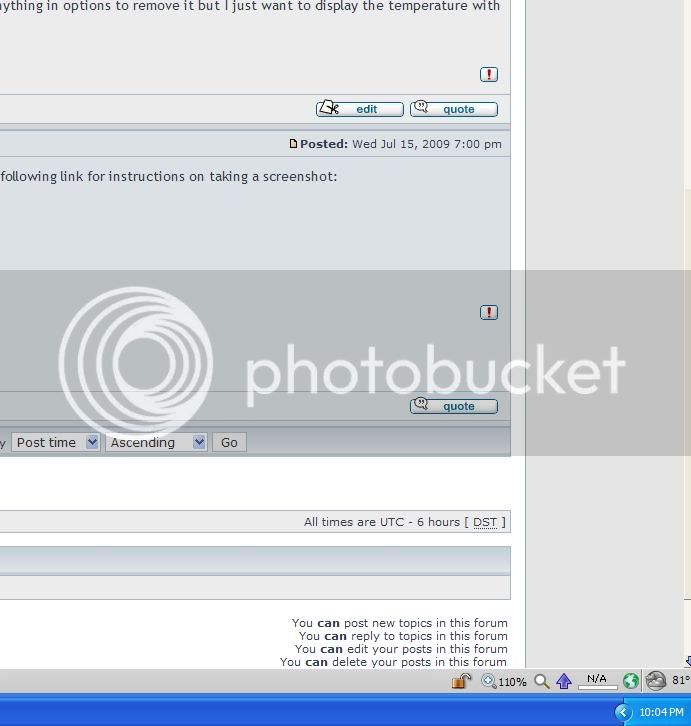
Task: Report the first post using the exclamation icon
Action: click(489, 74)
